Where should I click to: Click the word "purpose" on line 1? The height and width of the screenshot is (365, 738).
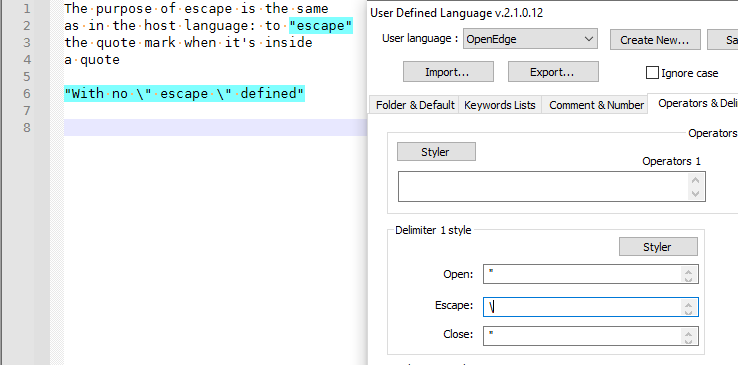point(124,8)
